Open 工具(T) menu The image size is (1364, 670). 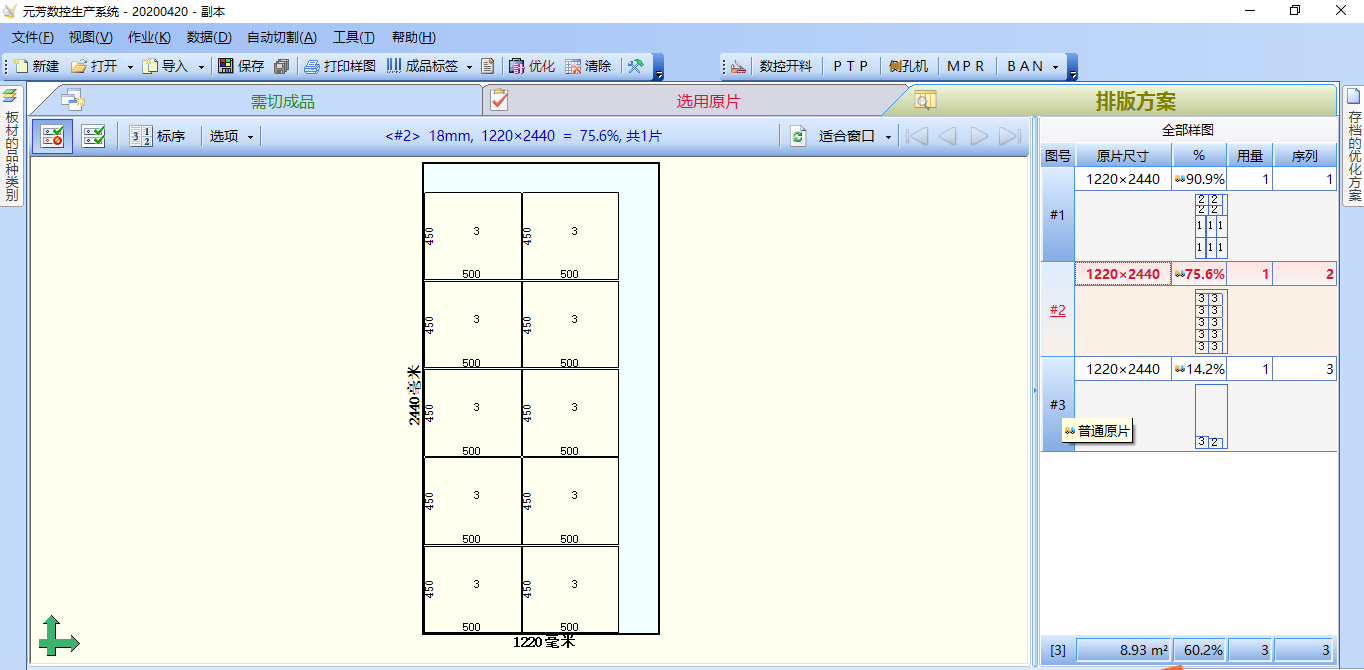coord(353,37)
